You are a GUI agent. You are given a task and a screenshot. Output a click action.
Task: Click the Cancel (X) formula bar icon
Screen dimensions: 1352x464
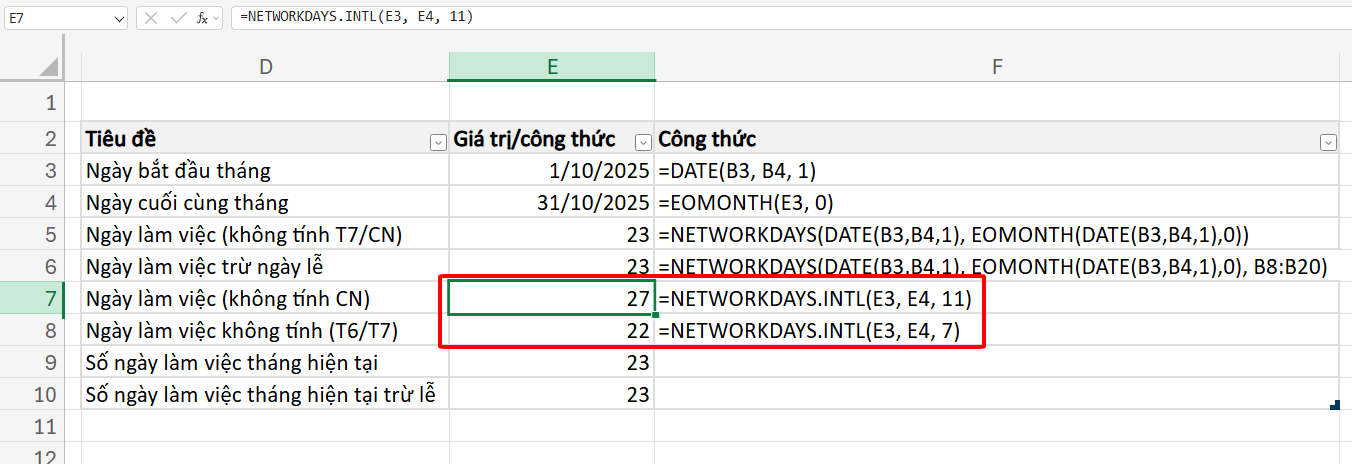pos(152,18)
